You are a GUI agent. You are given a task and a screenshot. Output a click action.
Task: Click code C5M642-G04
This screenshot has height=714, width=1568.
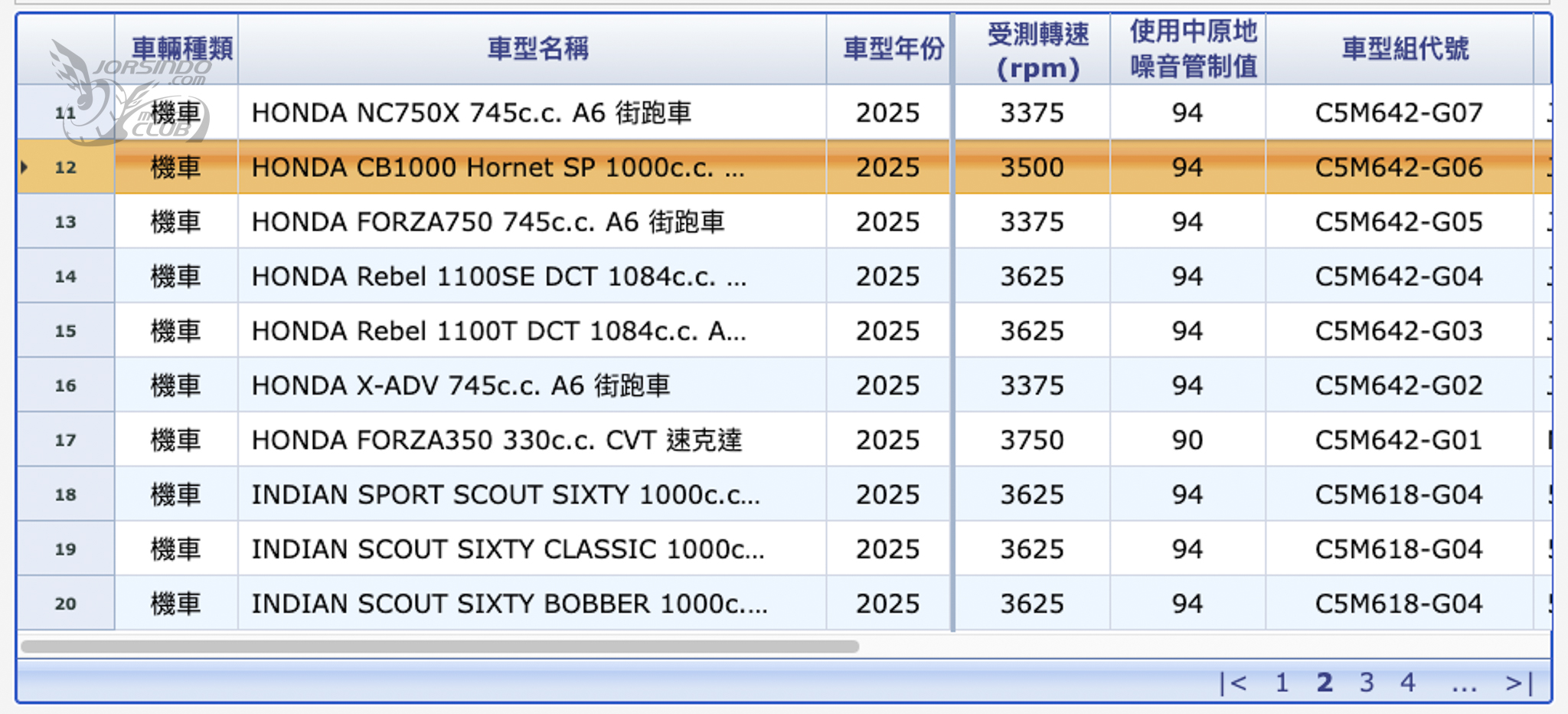1399,276
